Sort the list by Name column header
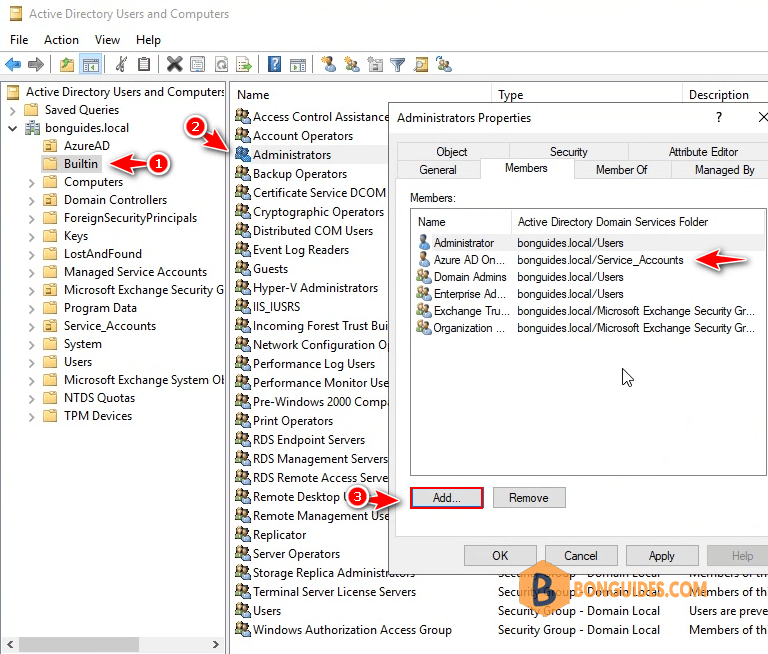 point(361,95)
